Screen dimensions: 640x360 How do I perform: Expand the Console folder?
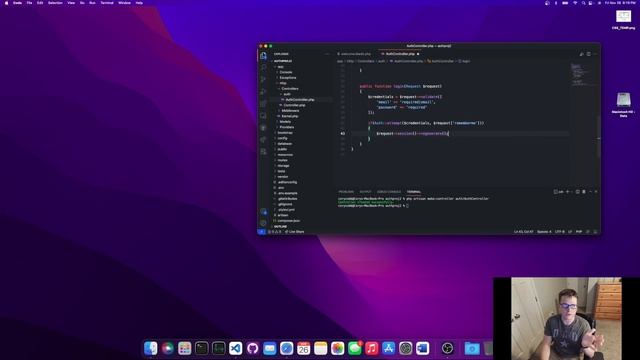[286, 72]
